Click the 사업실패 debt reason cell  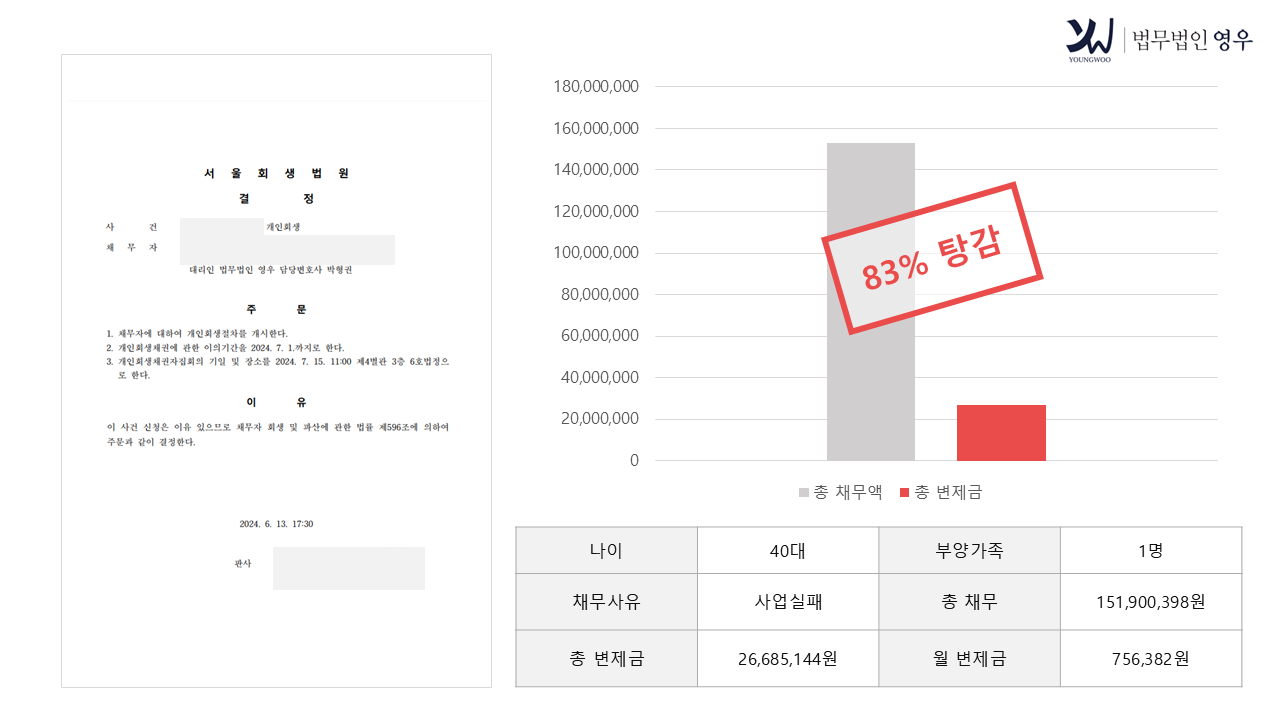[788, 602]
